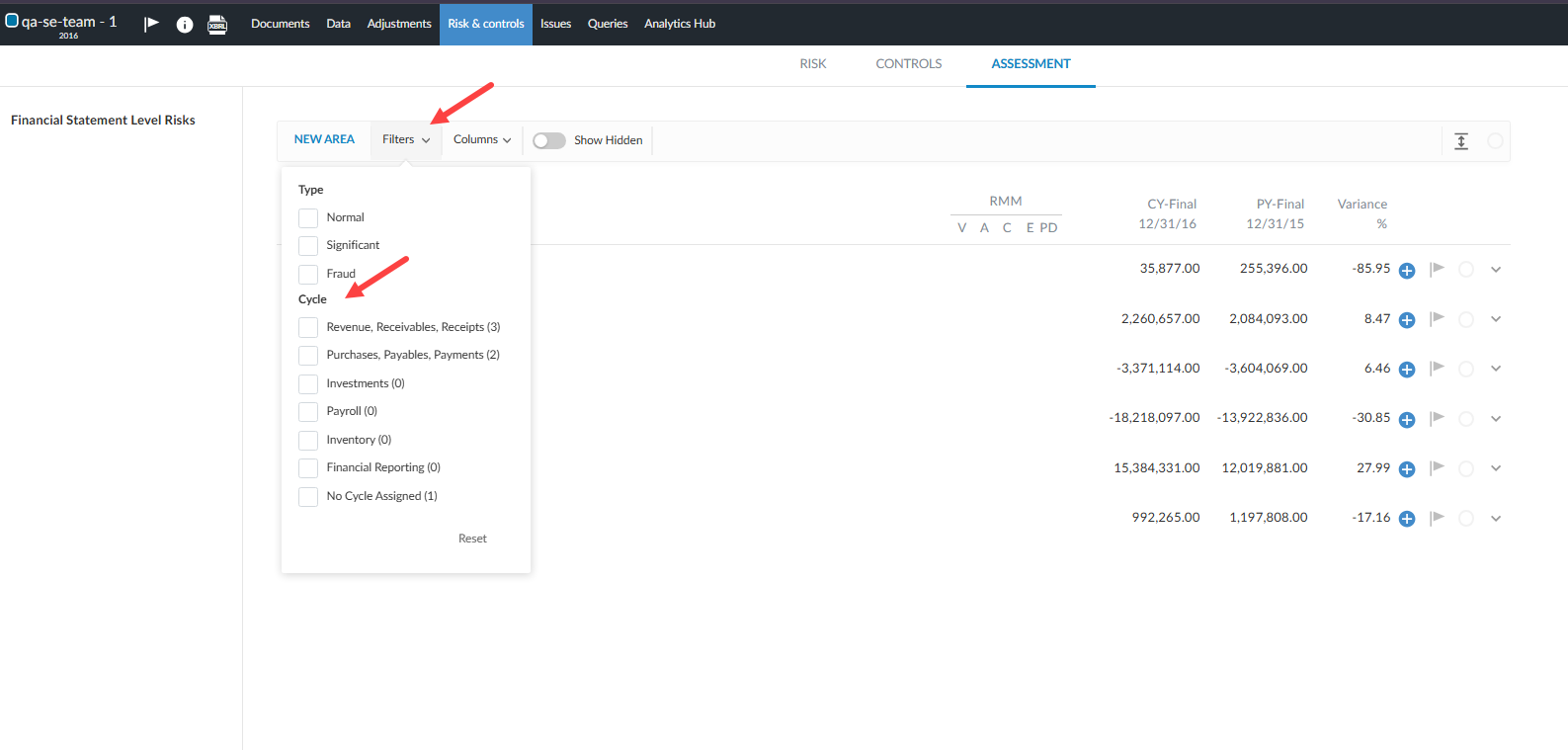Flag the row with variance 6.46
Screen dimensions: 1568x750
click(1437, 369)
